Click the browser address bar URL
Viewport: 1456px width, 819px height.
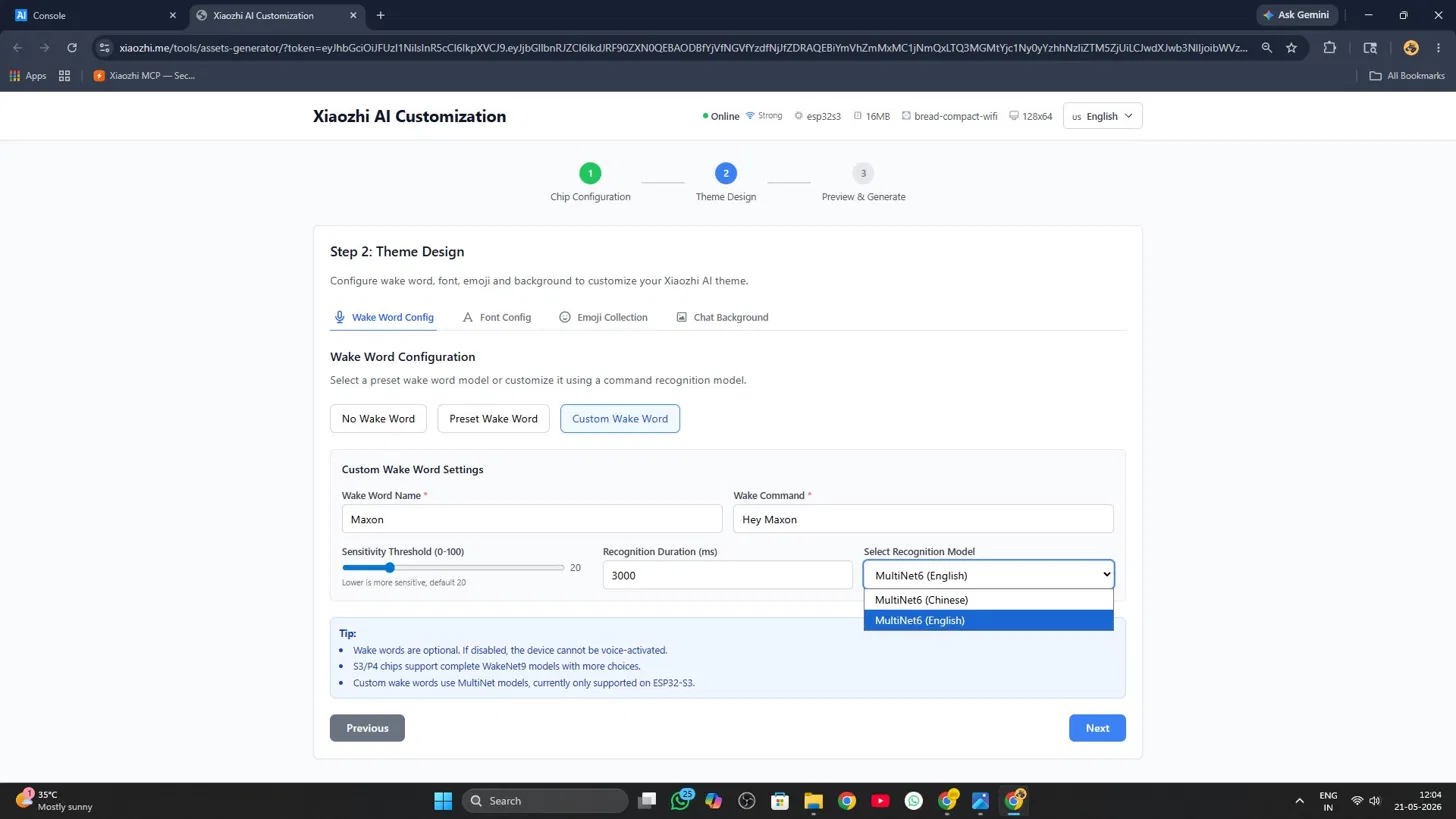click(x=683, y=47)
